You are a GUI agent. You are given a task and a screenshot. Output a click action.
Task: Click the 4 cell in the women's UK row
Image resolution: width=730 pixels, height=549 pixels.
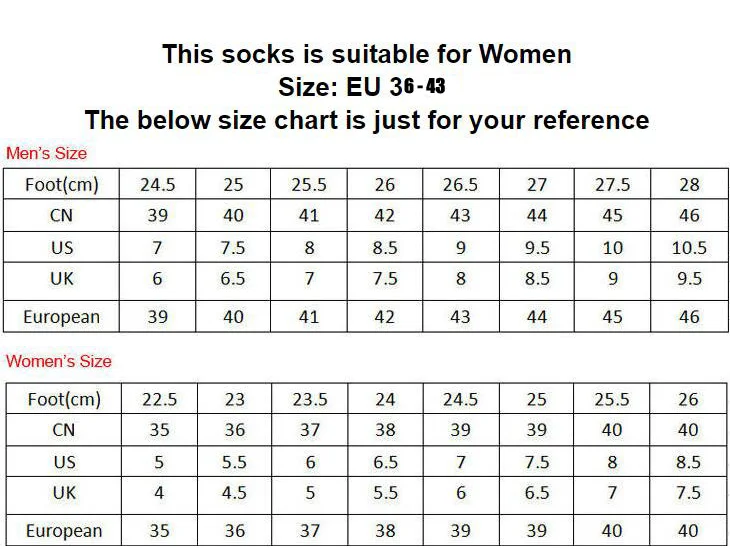point(158,493)
